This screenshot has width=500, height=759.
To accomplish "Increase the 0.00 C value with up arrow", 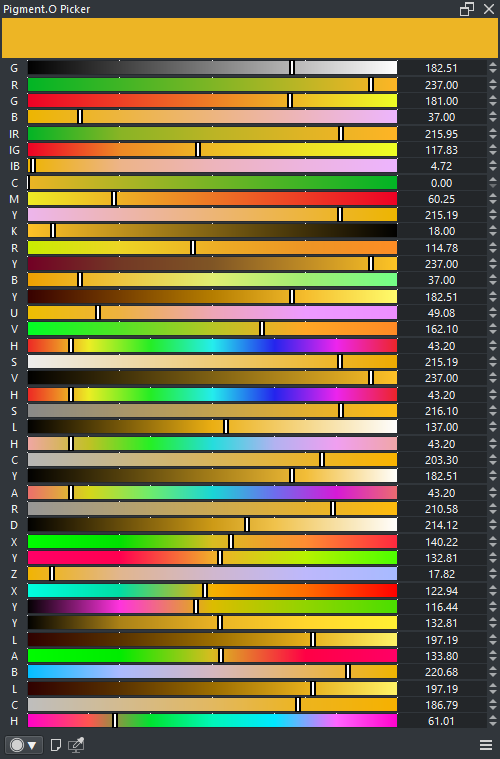I will pos(493,180).
